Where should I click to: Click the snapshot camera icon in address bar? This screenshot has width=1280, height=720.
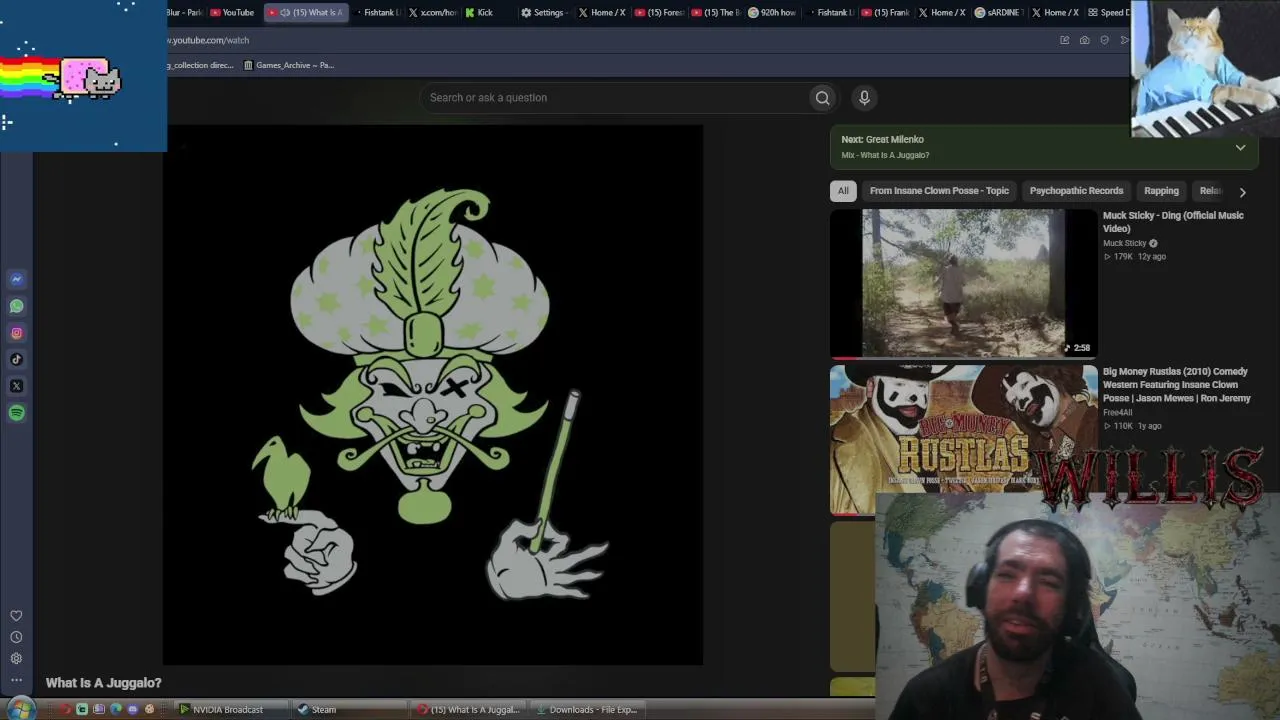[1084, 40]
